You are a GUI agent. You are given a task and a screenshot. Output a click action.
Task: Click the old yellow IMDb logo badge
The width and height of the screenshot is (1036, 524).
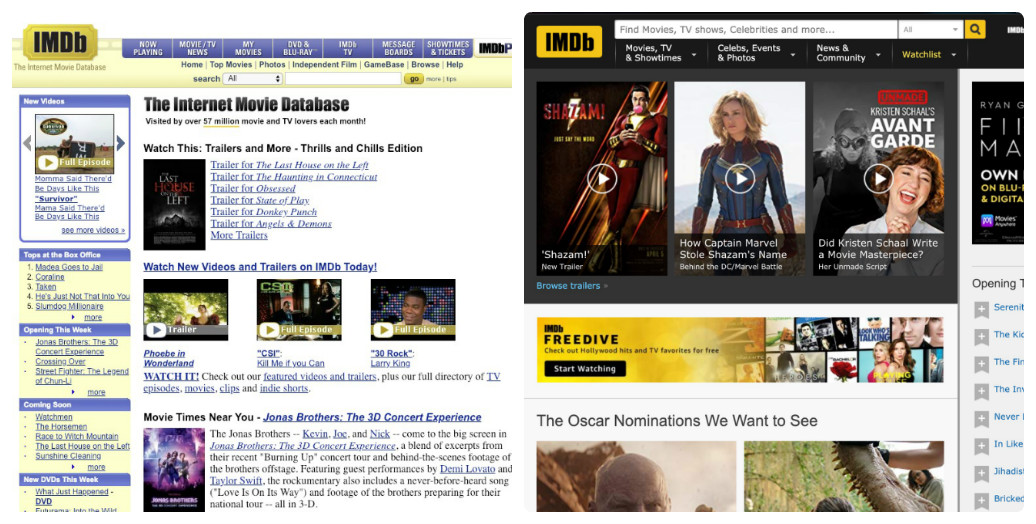[x=60, y=42]
